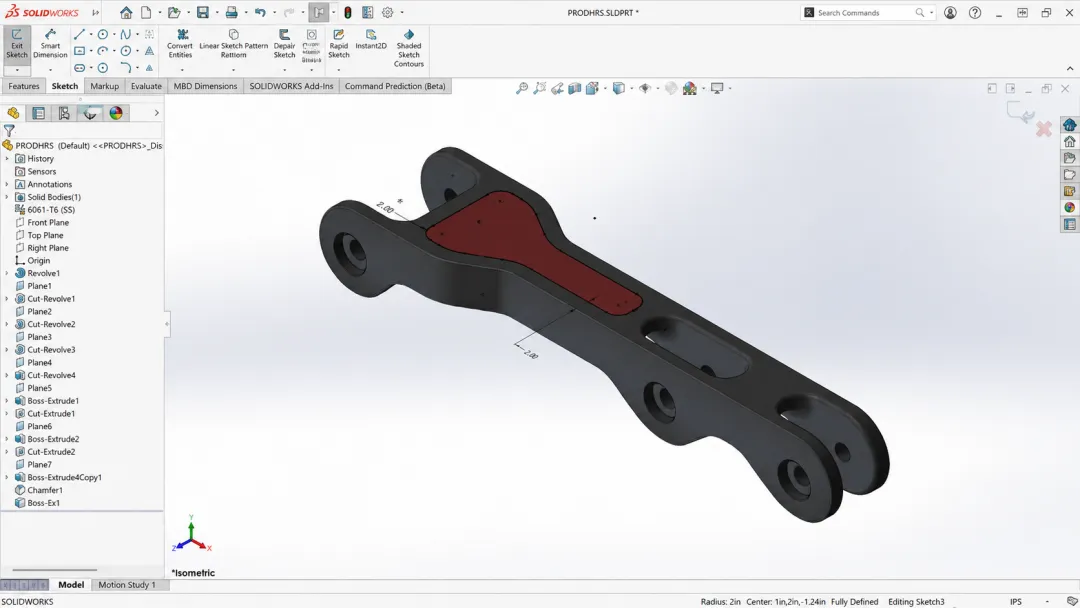This screenshot has width=1080, height=608.
Task: Select the 6061-T6 (SS) material item
Action: point(45,209)
